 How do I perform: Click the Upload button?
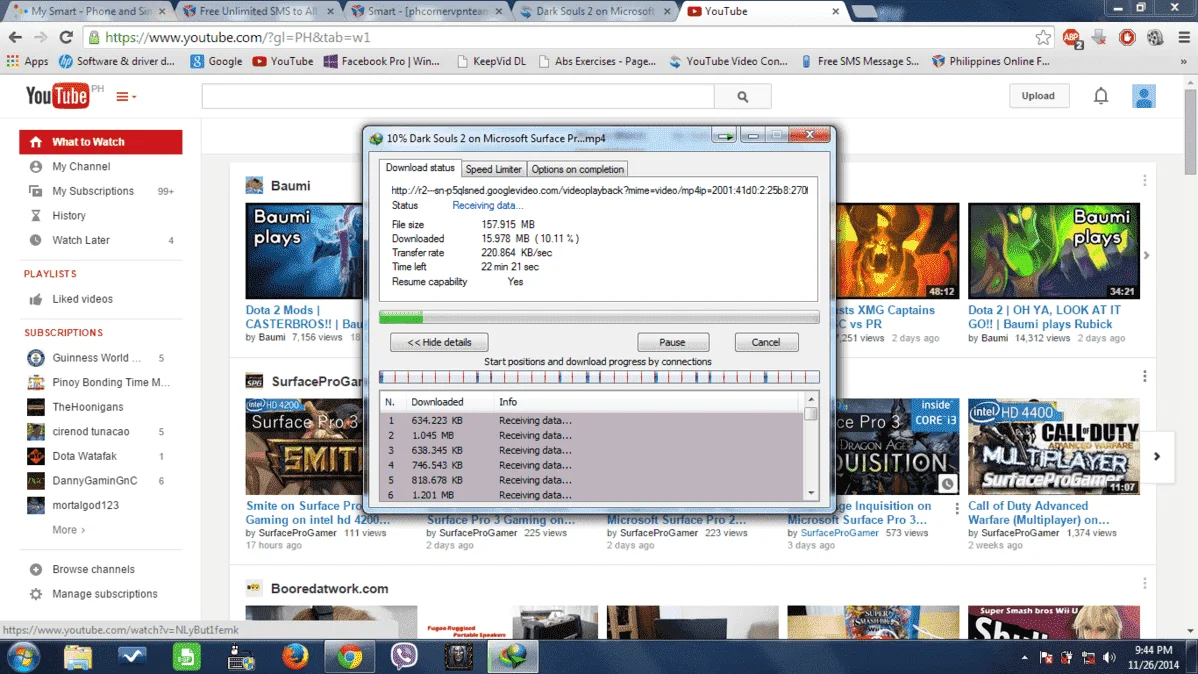point(1038,96)
